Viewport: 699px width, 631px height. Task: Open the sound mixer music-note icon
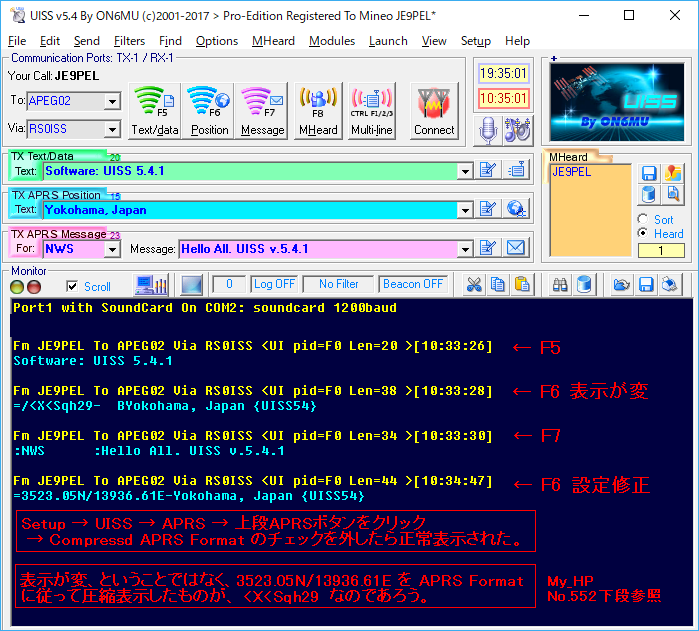(518, 131)
